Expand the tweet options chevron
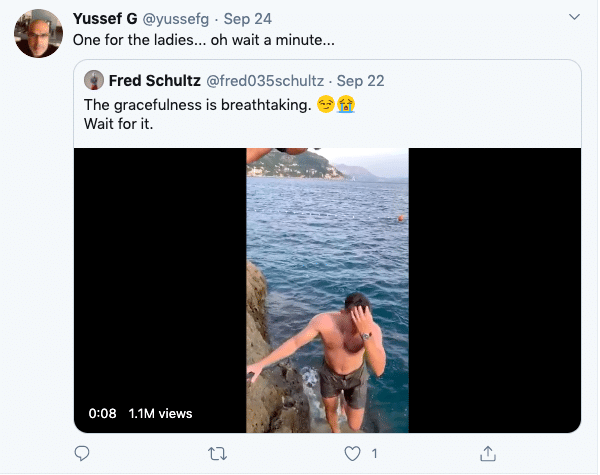 574,17
